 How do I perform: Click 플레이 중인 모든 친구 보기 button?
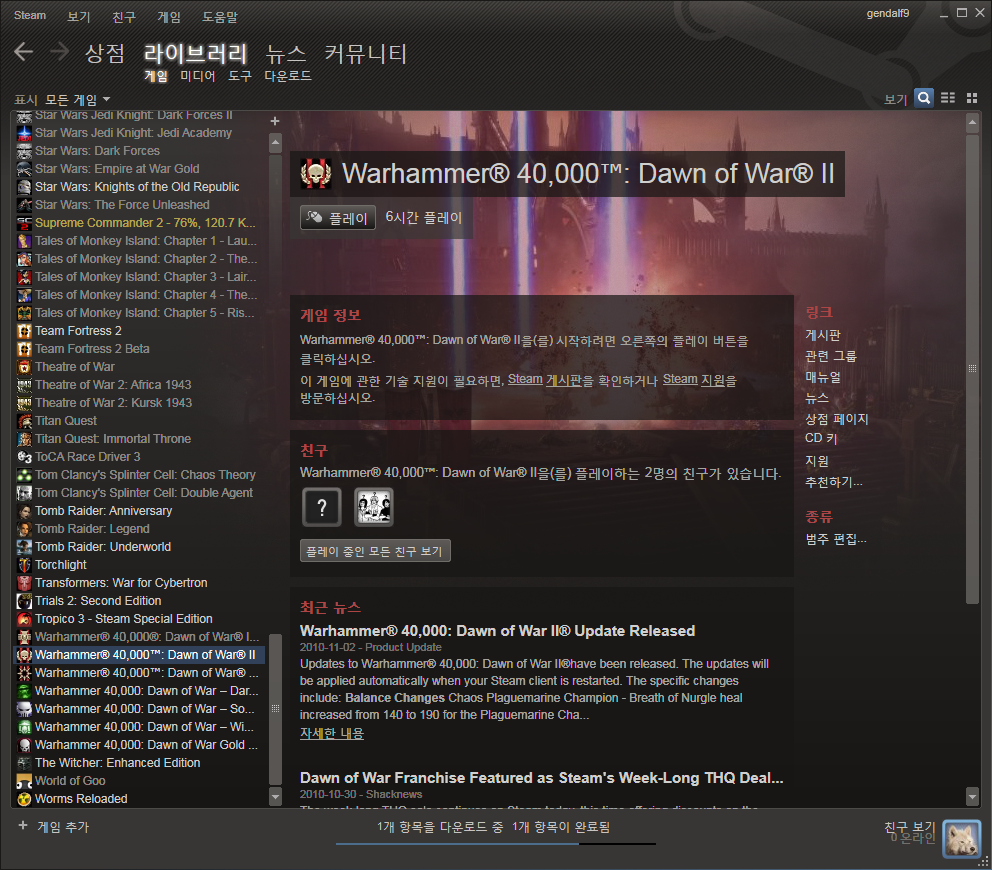click(x=375, y=550)
